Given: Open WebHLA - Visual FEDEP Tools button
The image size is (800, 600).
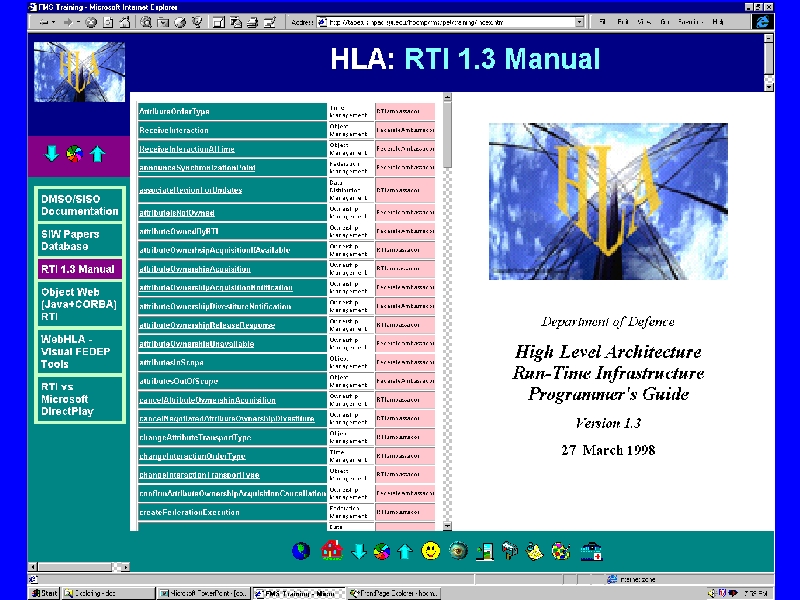Looking at the screenshot, I should click(80, 351).
